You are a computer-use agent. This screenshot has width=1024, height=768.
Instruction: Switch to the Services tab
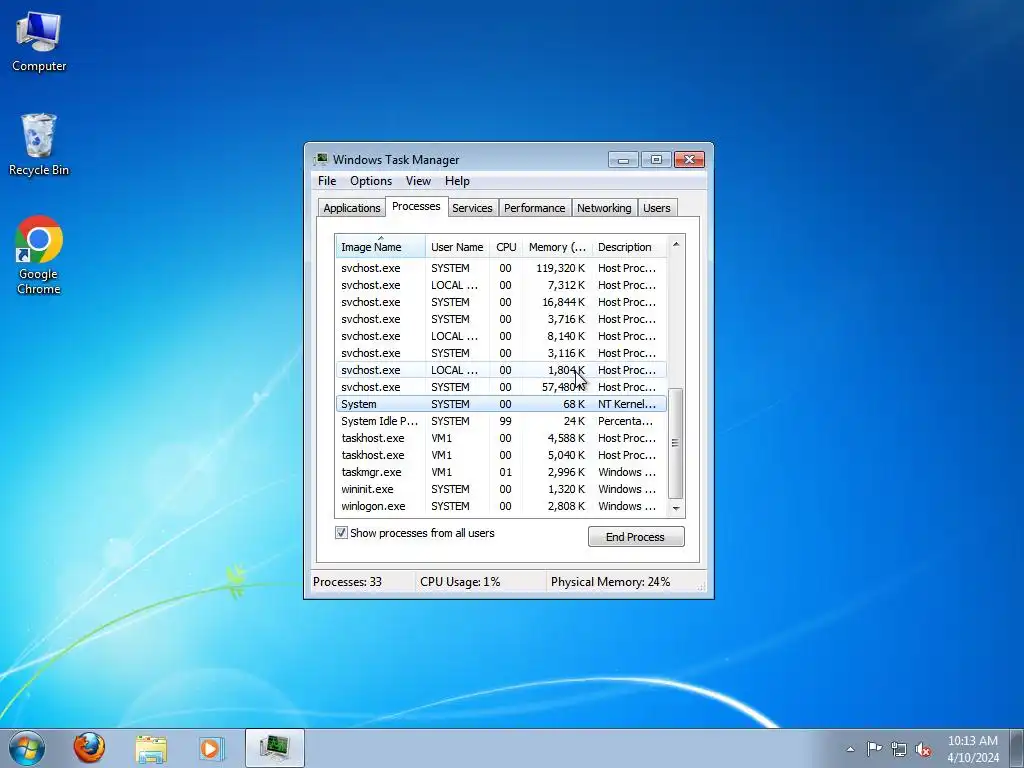(472, 208)
